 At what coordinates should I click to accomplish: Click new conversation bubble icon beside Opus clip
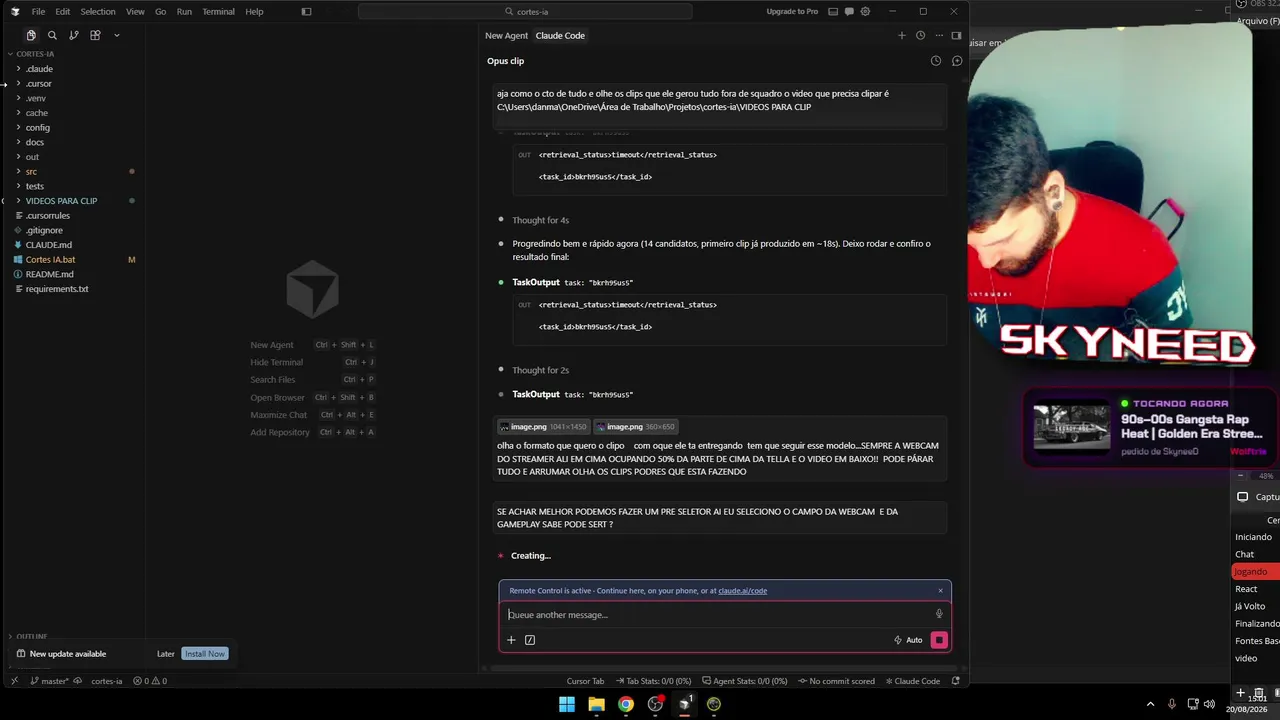click(957, 61)
